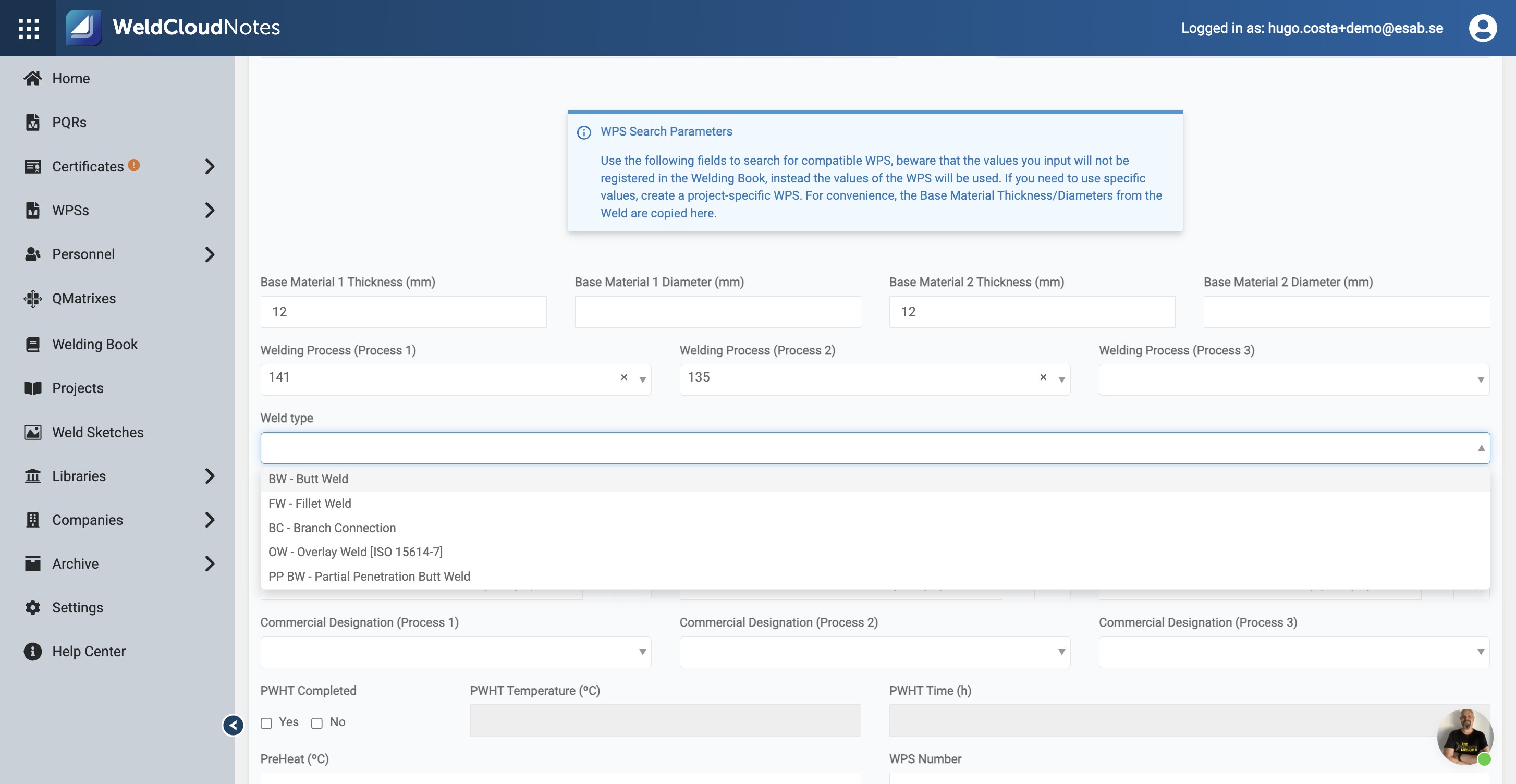Open Commercial Designation (Process 3) dropdown
The height and width of the screenshot is (784, 1516).
click(1294, 652)
